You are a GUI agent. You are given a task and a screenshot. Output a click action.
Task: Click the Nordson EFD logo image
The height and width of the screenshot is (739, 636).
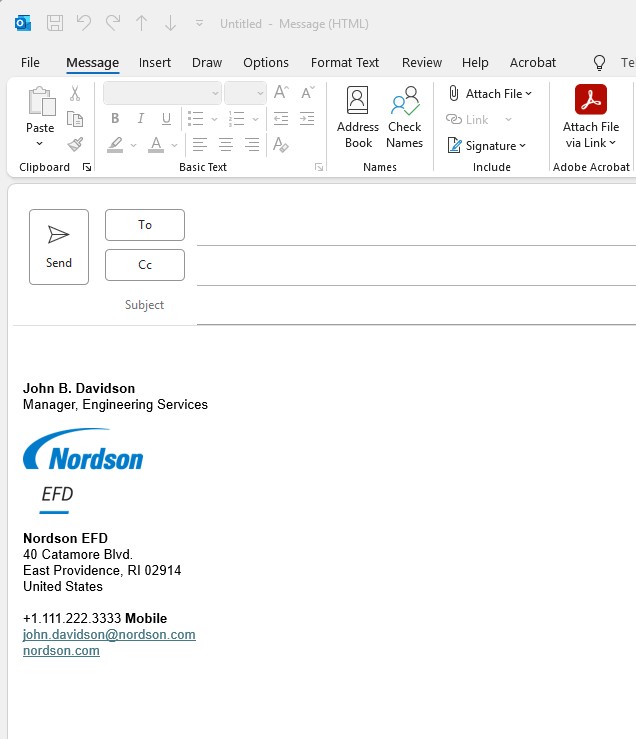[x=83, y=471]
